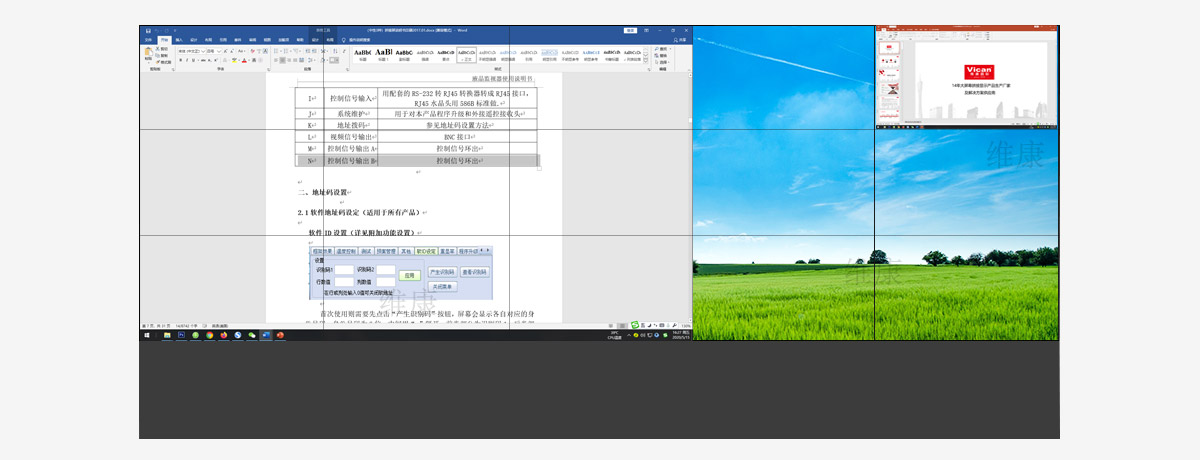
Task: Toggle Underline formatting in Word's font group
Action: (193, 60)
